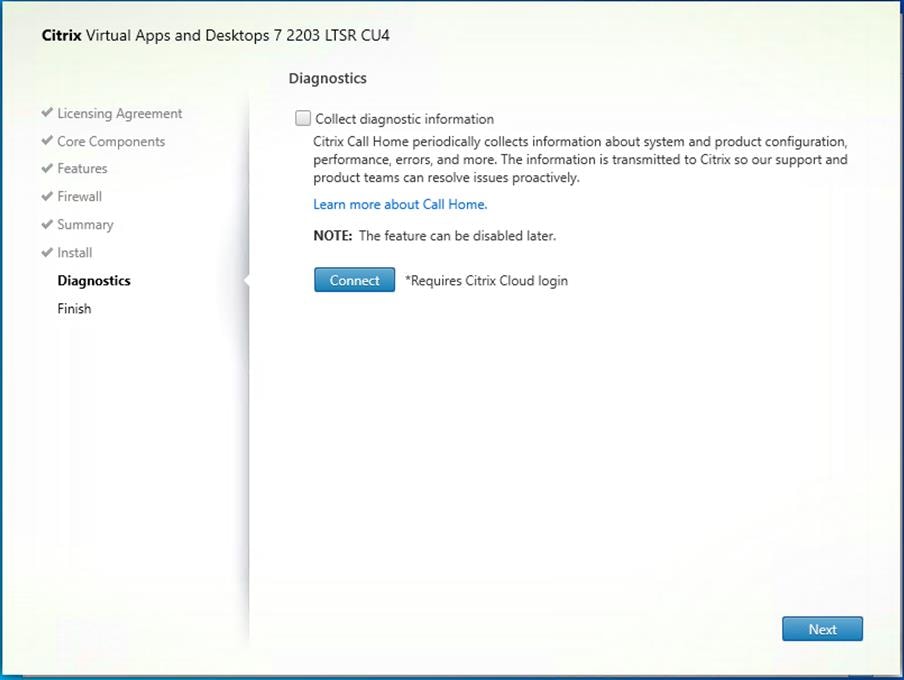Viewport: 904px width, 680px height.
Task: Click the checkmark beside Summary step
Action: click(x=46, y=224)
